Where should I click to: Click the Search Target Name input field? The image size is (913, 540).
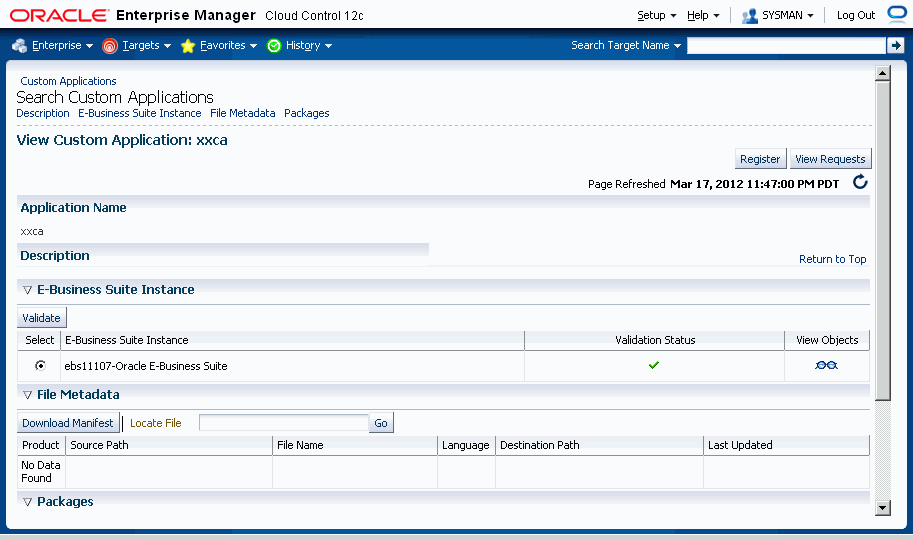pos(786,45)
